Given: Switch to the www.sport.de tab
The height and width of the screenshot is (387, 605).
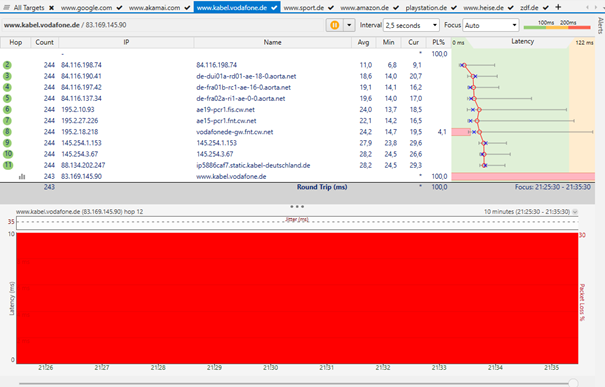Looking at the screenshot, I should 304,7.
